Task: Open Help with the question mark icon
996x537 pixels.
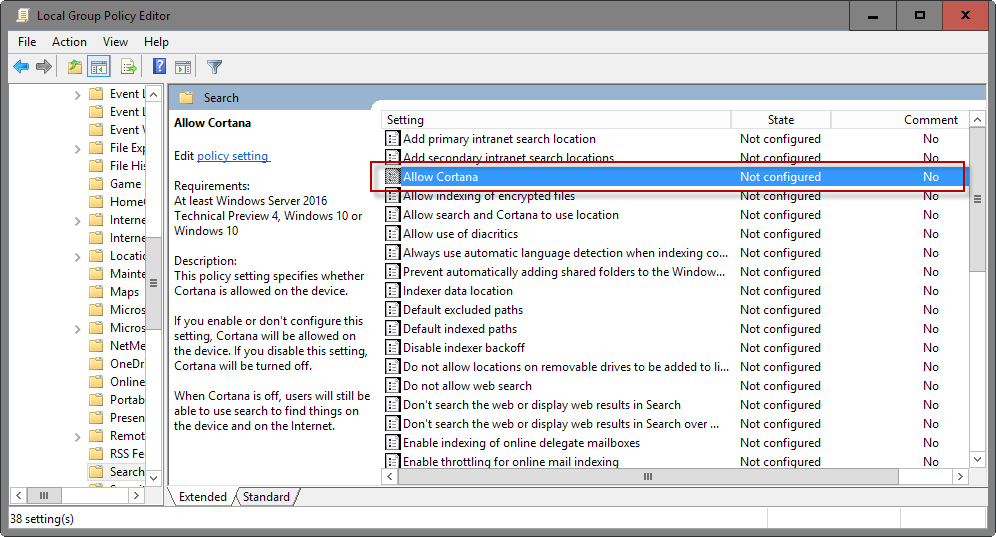Action: [159, 67]
